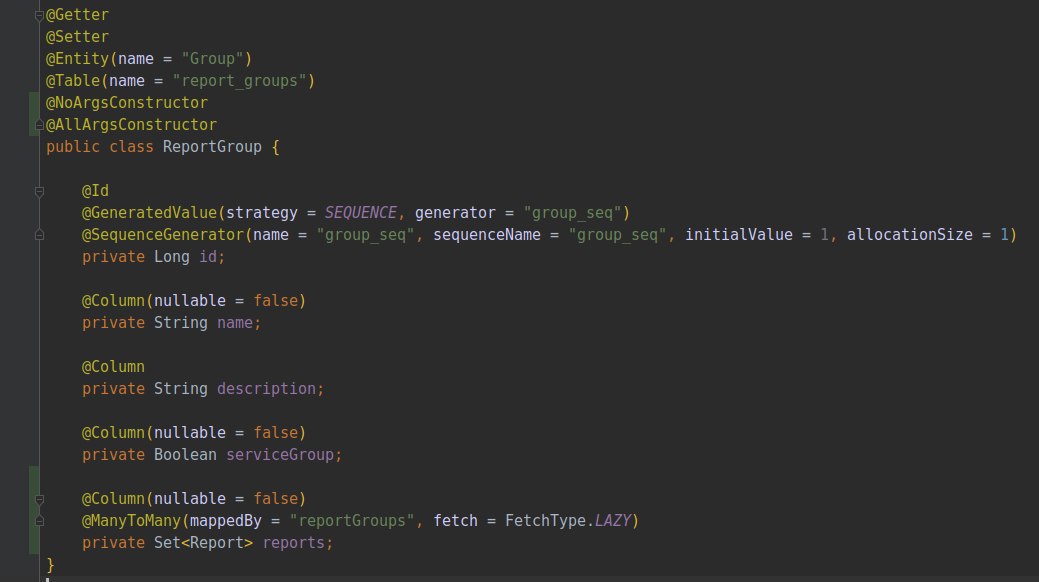Screen dimensions: 1039x582
Task: Click the @Table annotation
Action: (72, 80)
